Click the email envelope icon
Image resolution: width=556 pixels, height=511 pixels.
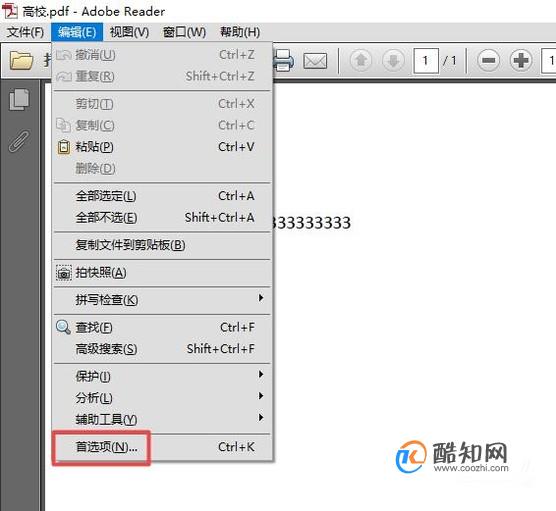point(315,61)
